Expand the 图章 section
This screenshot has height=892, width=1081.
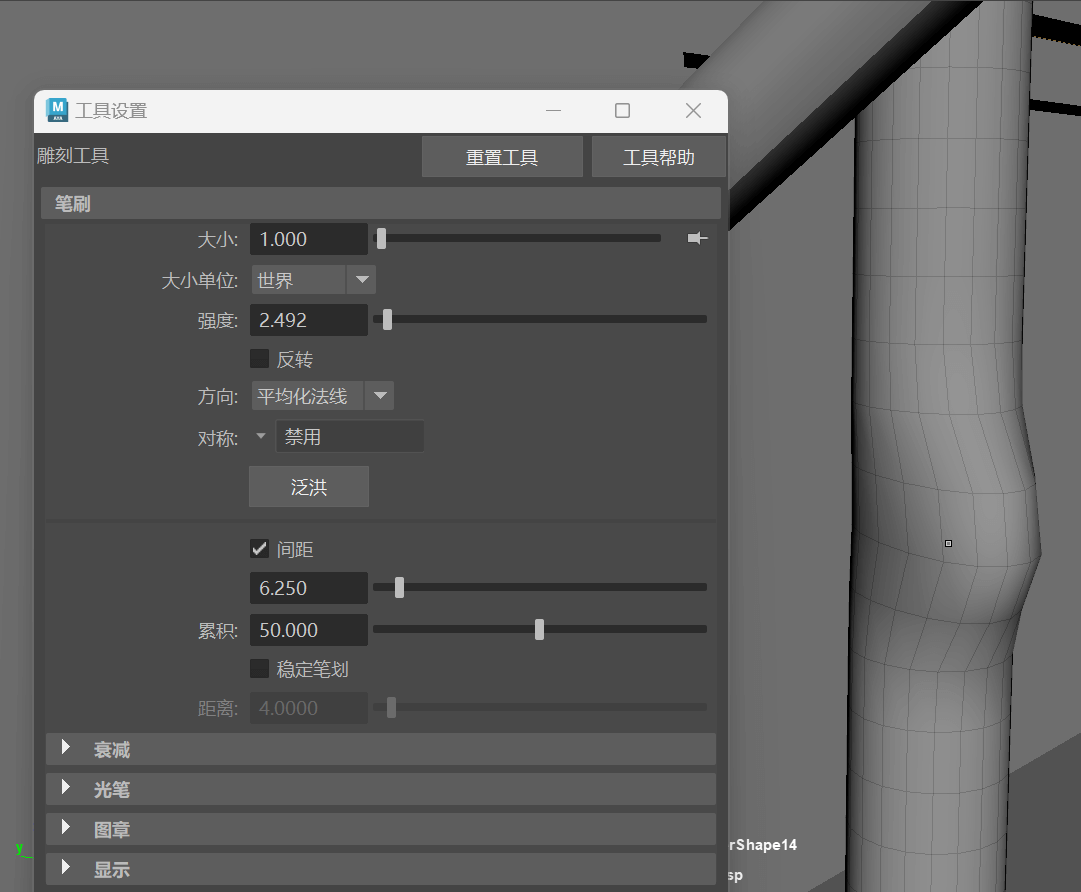(x=381, y=829)
